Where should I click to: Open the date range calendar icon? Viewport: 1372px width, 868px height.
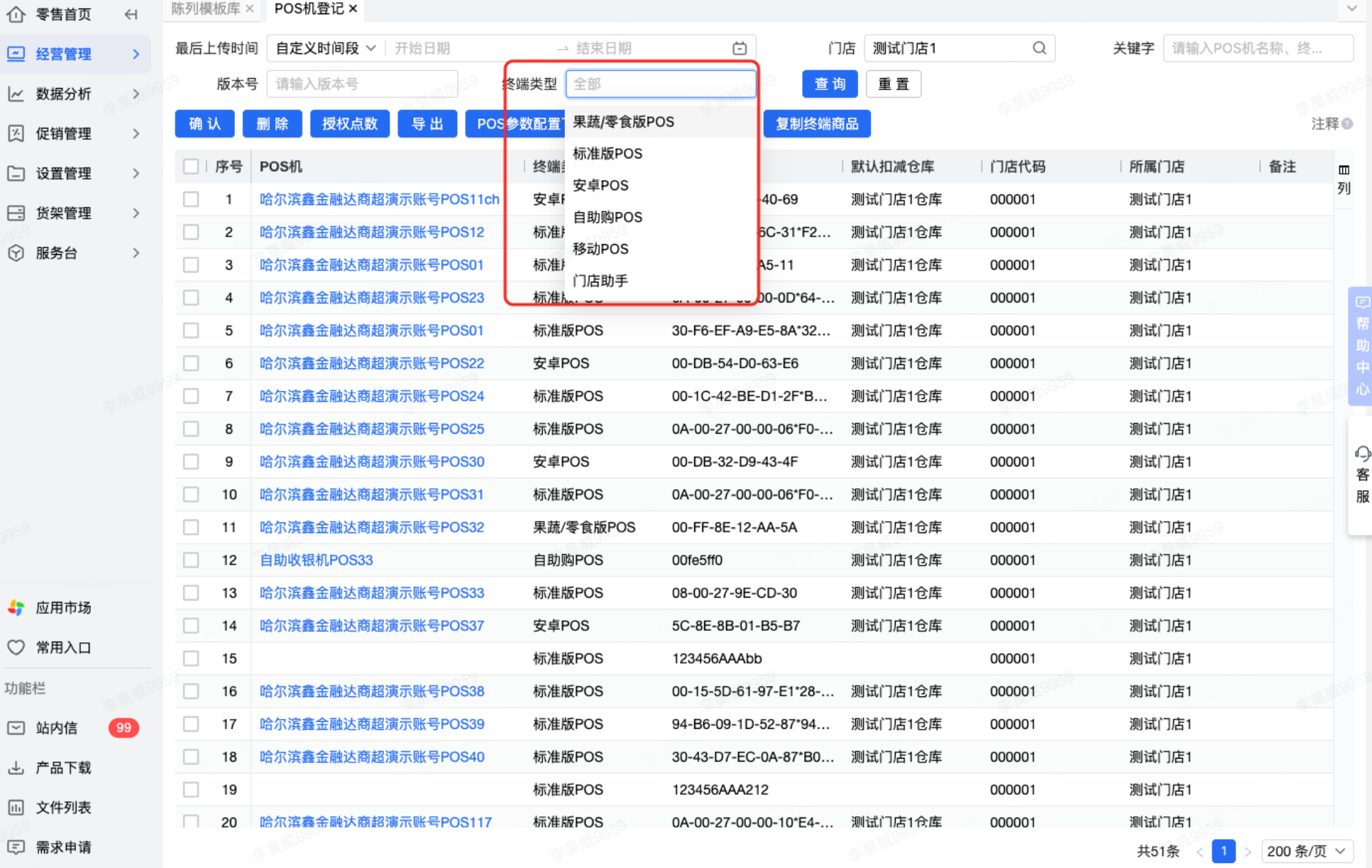[x=740, y=48]
